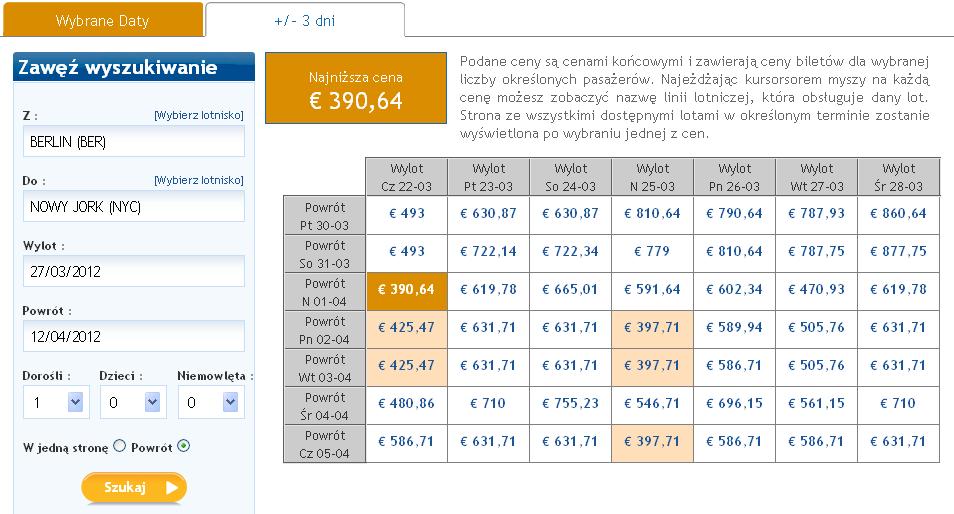Select € 630,87 under Wylot So 24-03
The image size is (954, 514).
(571, 214)
